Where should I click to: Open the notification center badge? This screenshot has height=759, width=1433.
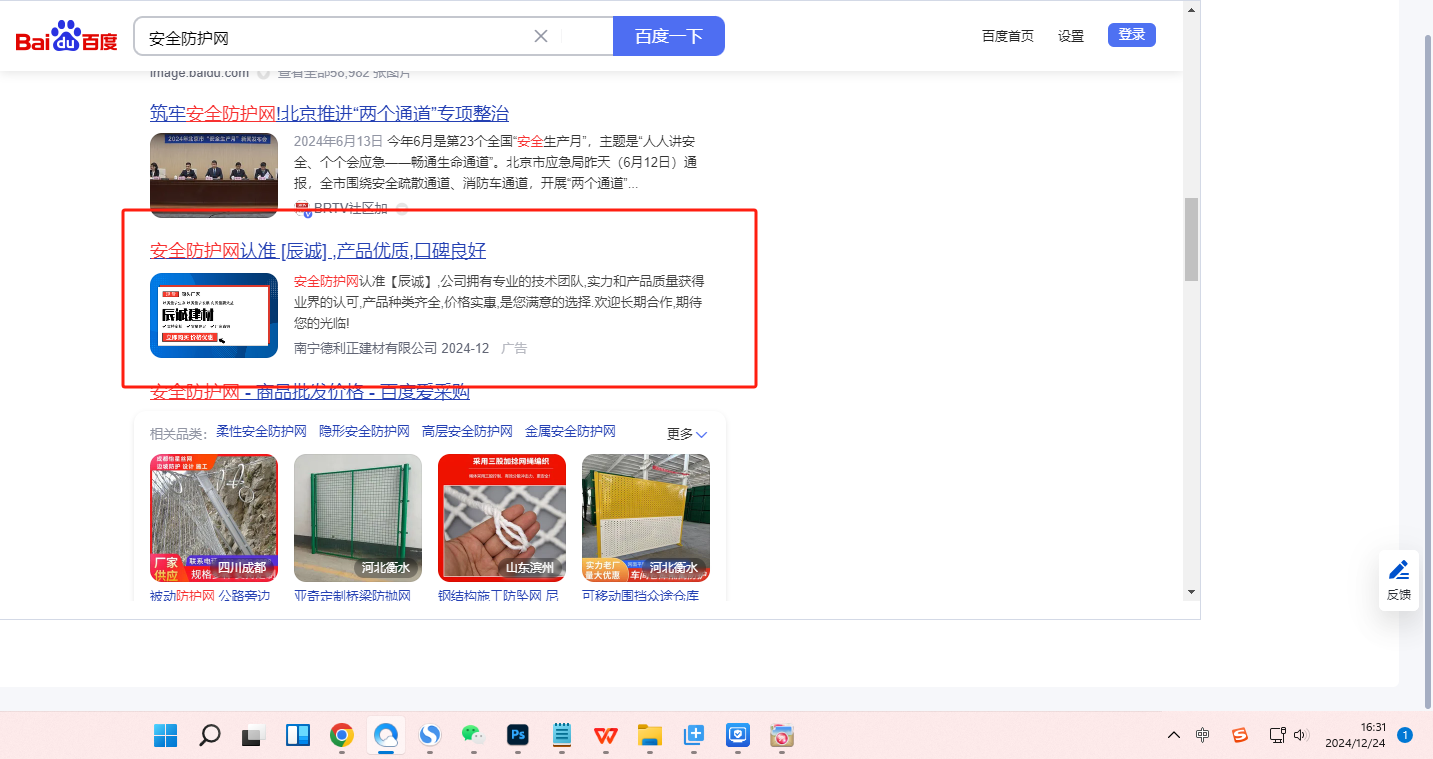pos(1405,735)
